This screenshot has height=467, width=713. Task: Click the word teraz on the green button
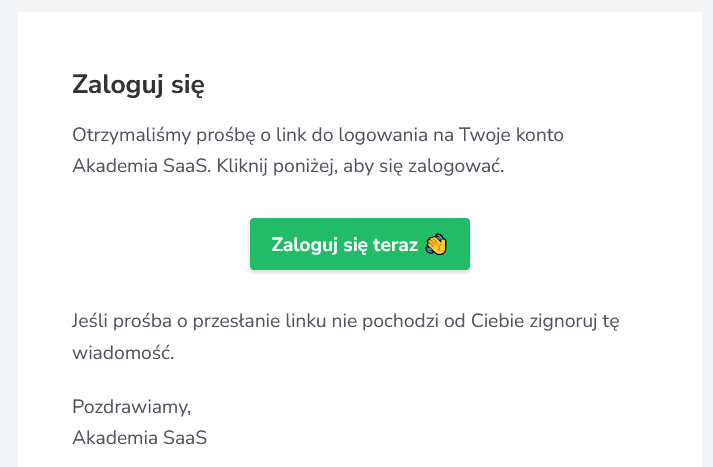click(x=396, y=245)
